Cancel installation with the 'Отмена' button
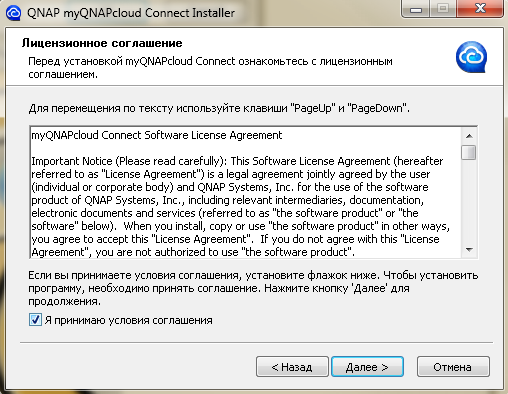The image size is (508, 394). point(453,367)
